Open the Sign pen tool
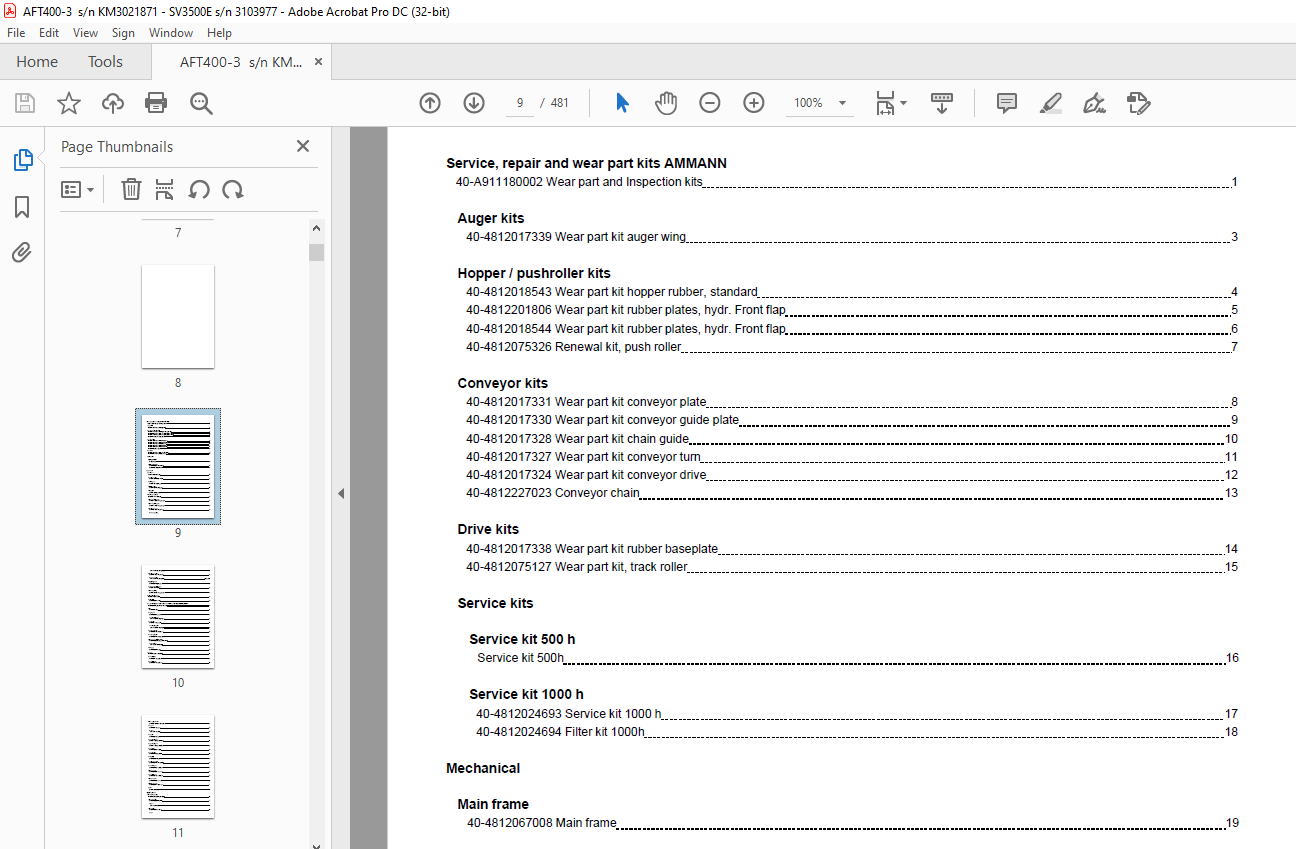This screenshot has height=849, width=1296. (1094, 103)
